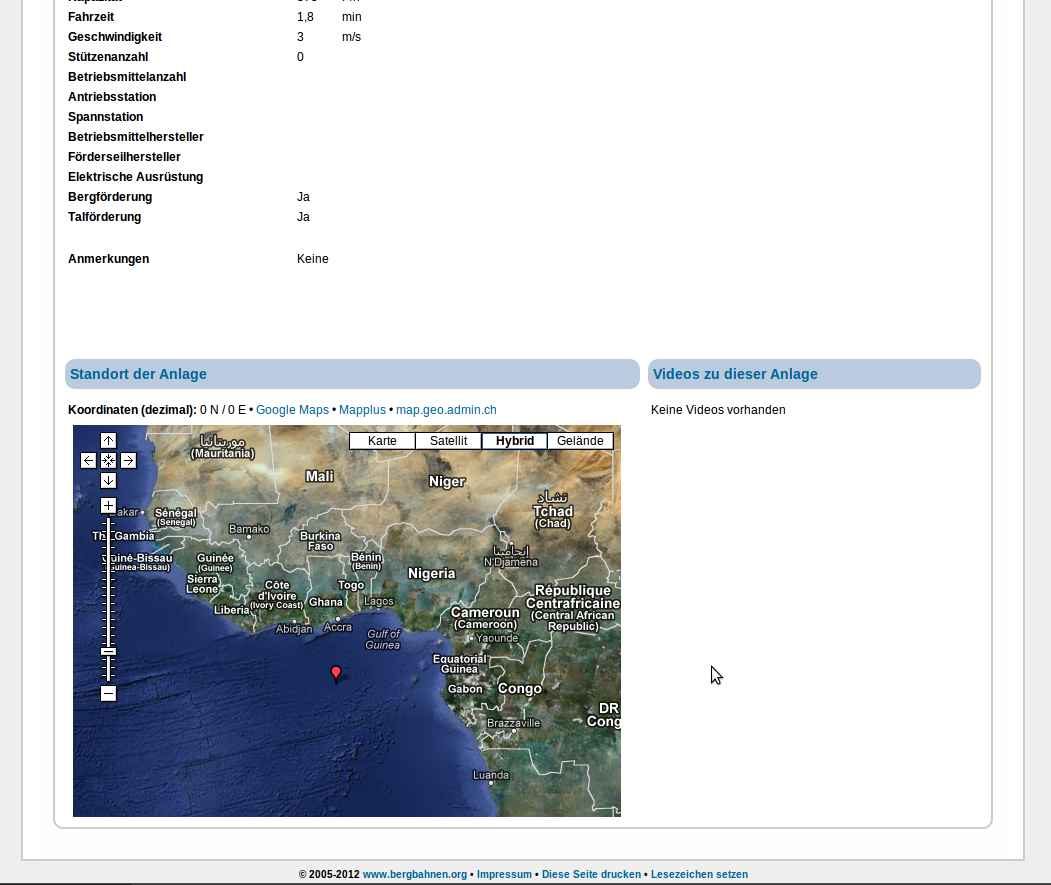This screenshot has width=1051, height=885.
Task: Click "Diese Seite drucken" to print
Action: tap(591, 874)
